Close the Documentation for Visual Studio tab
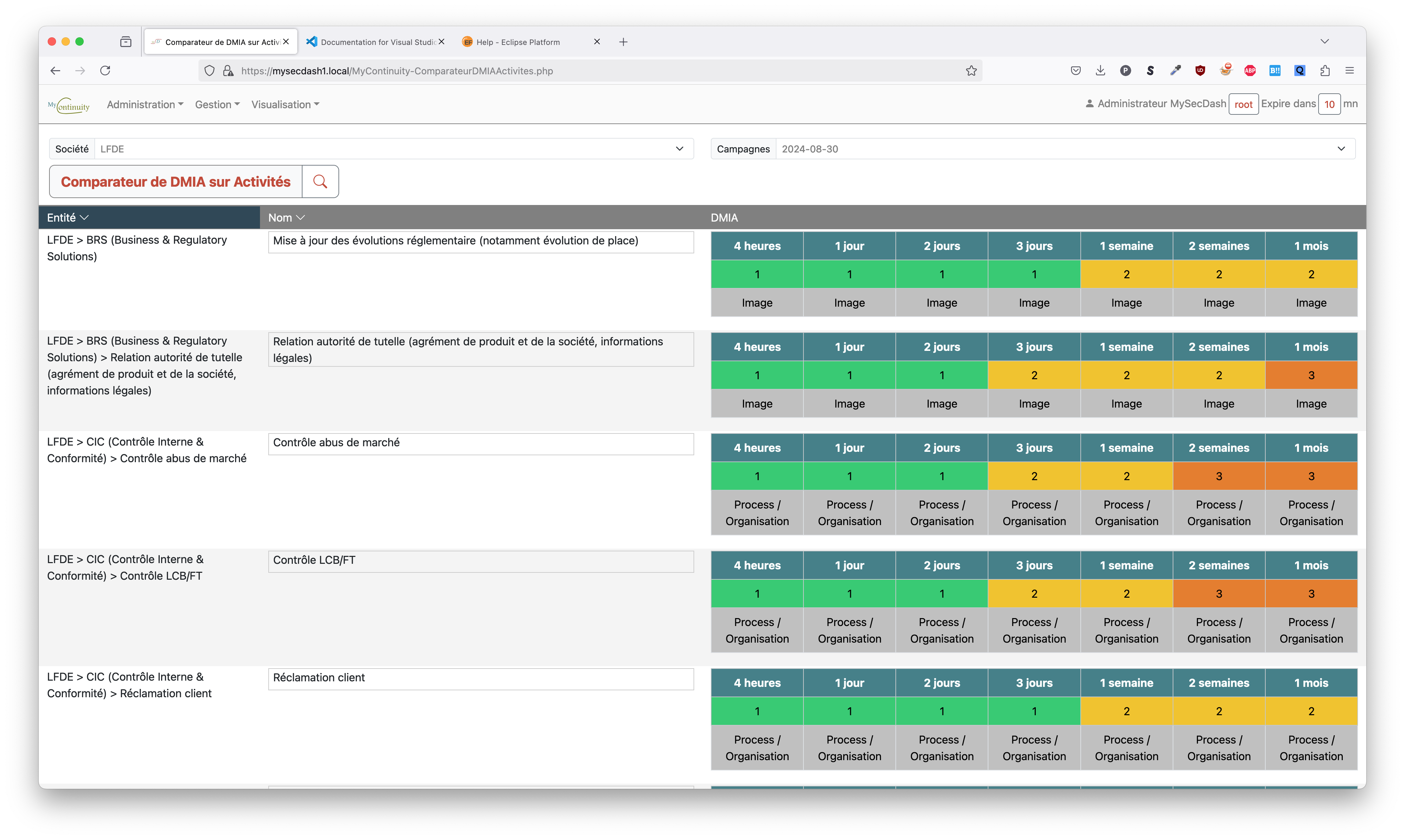The height and width of the screenshot is (840, 1405). pyautogui.click(x=441, y=42)
